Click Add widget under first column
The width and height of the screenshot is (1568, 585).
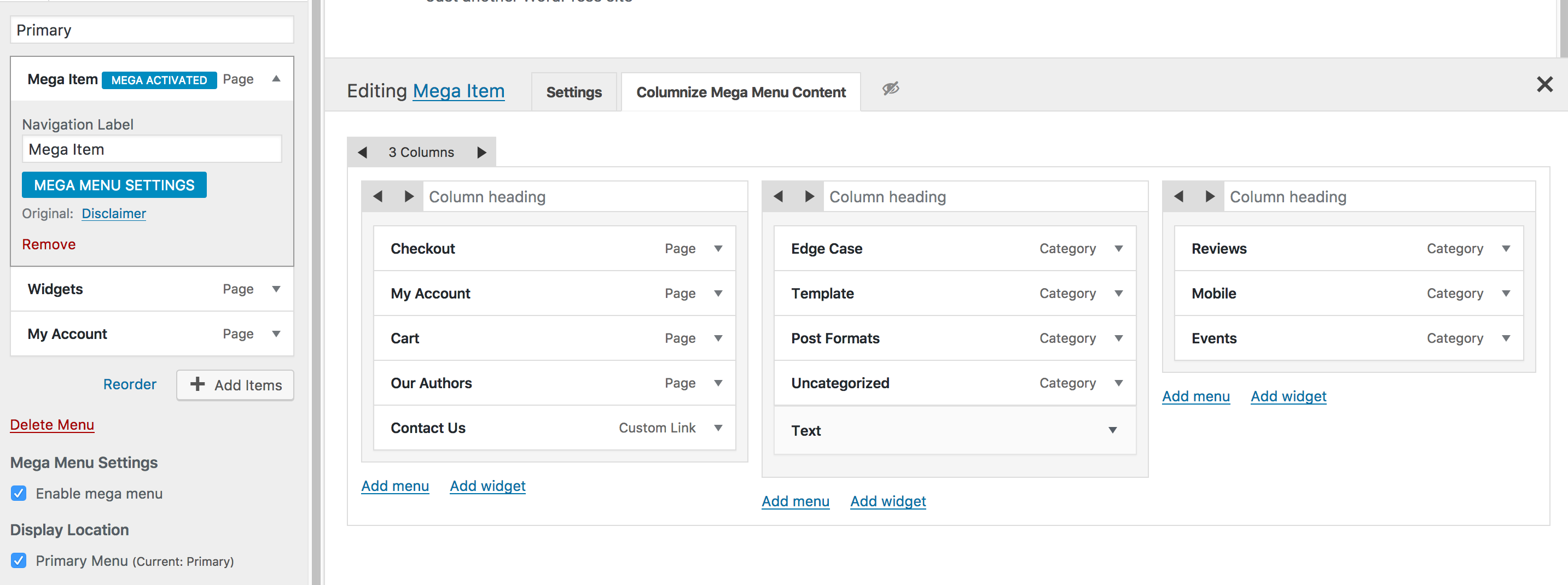[487, 486]
